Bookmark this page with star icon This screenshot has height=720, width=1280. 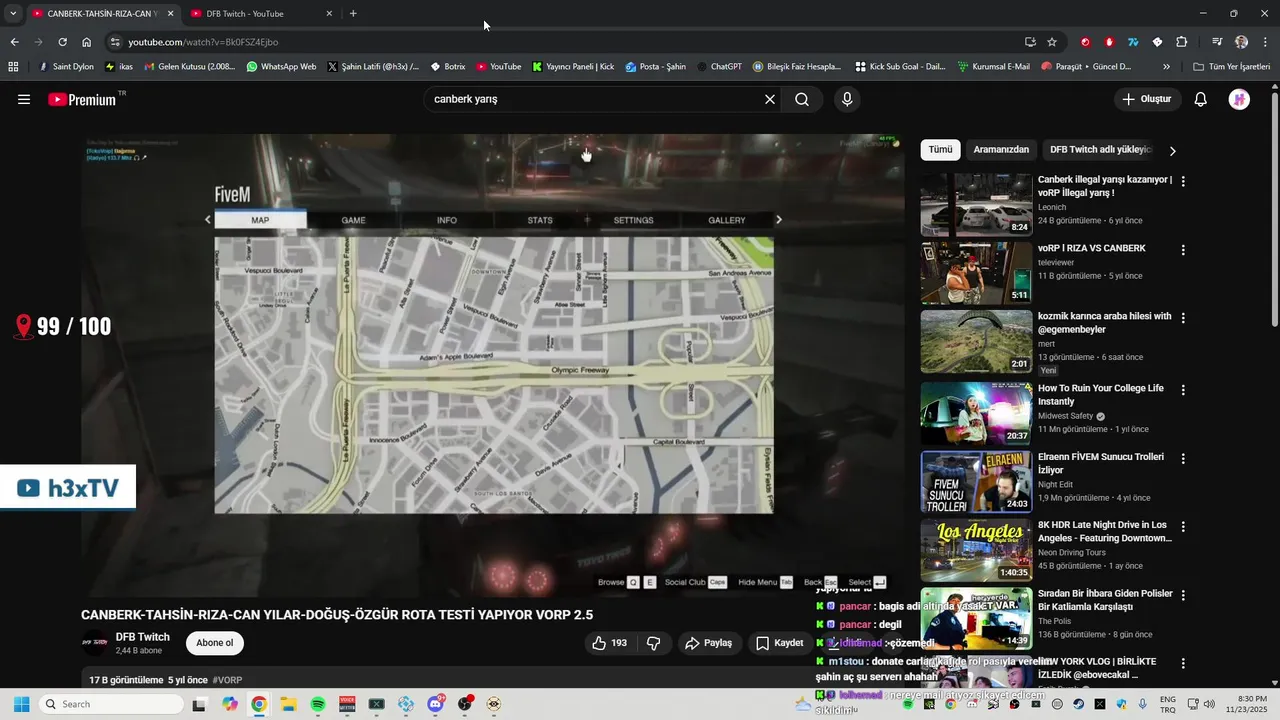[1052, 42]
